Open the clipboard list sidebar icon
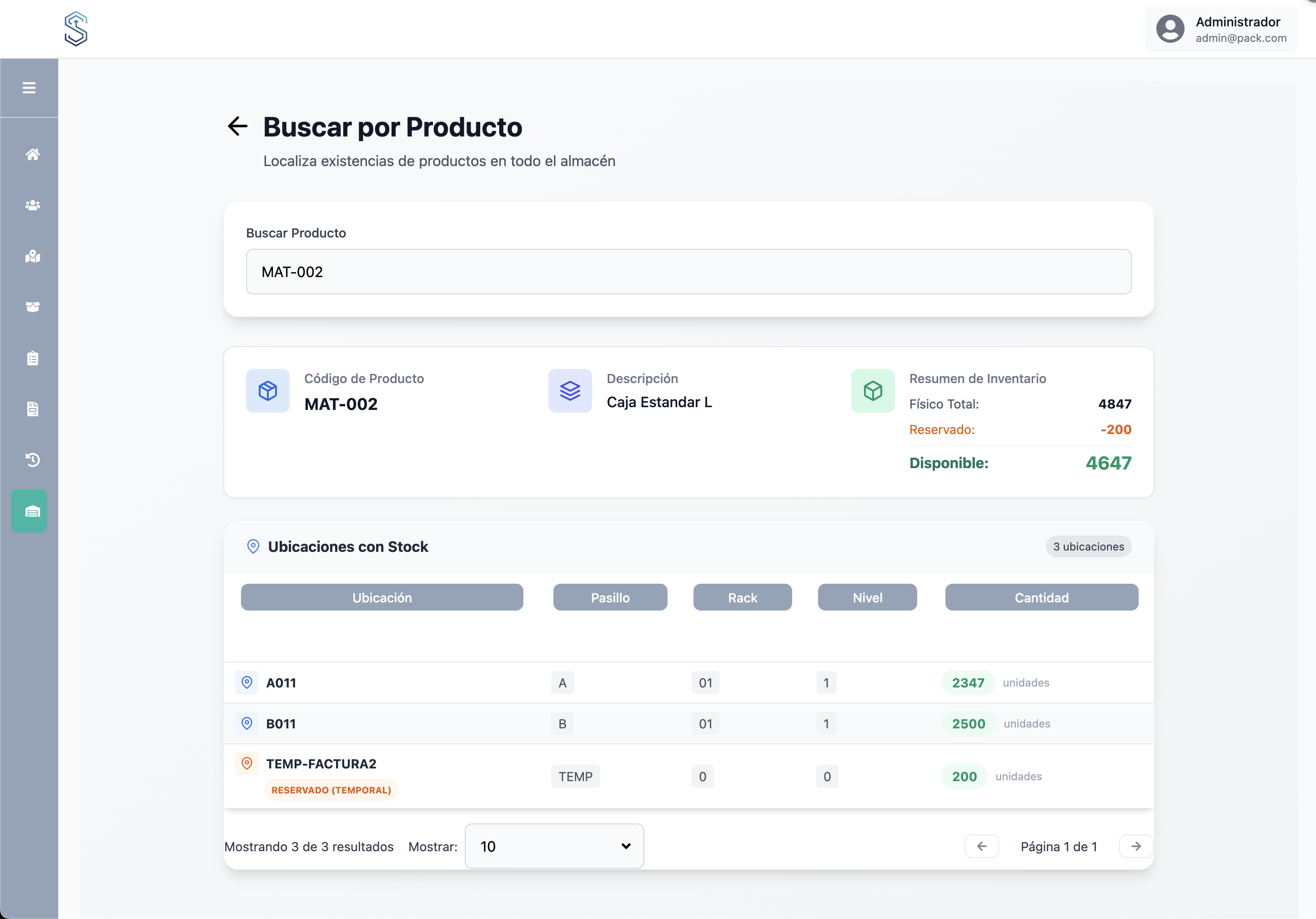Screen dimensions: 1316x919 [x=33, y=359]
